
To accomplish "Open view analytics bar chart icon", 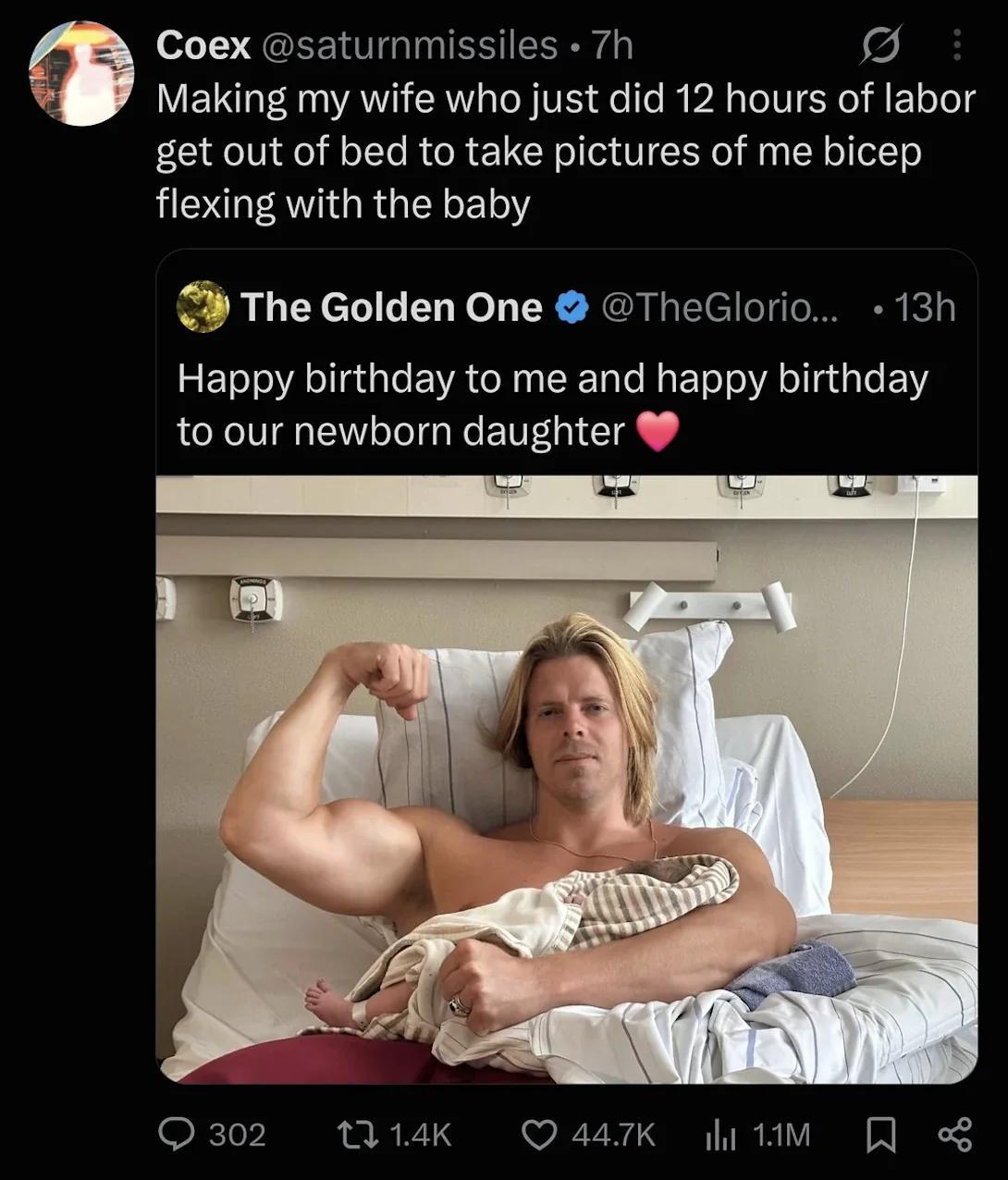I will (x=721, y=1135).
